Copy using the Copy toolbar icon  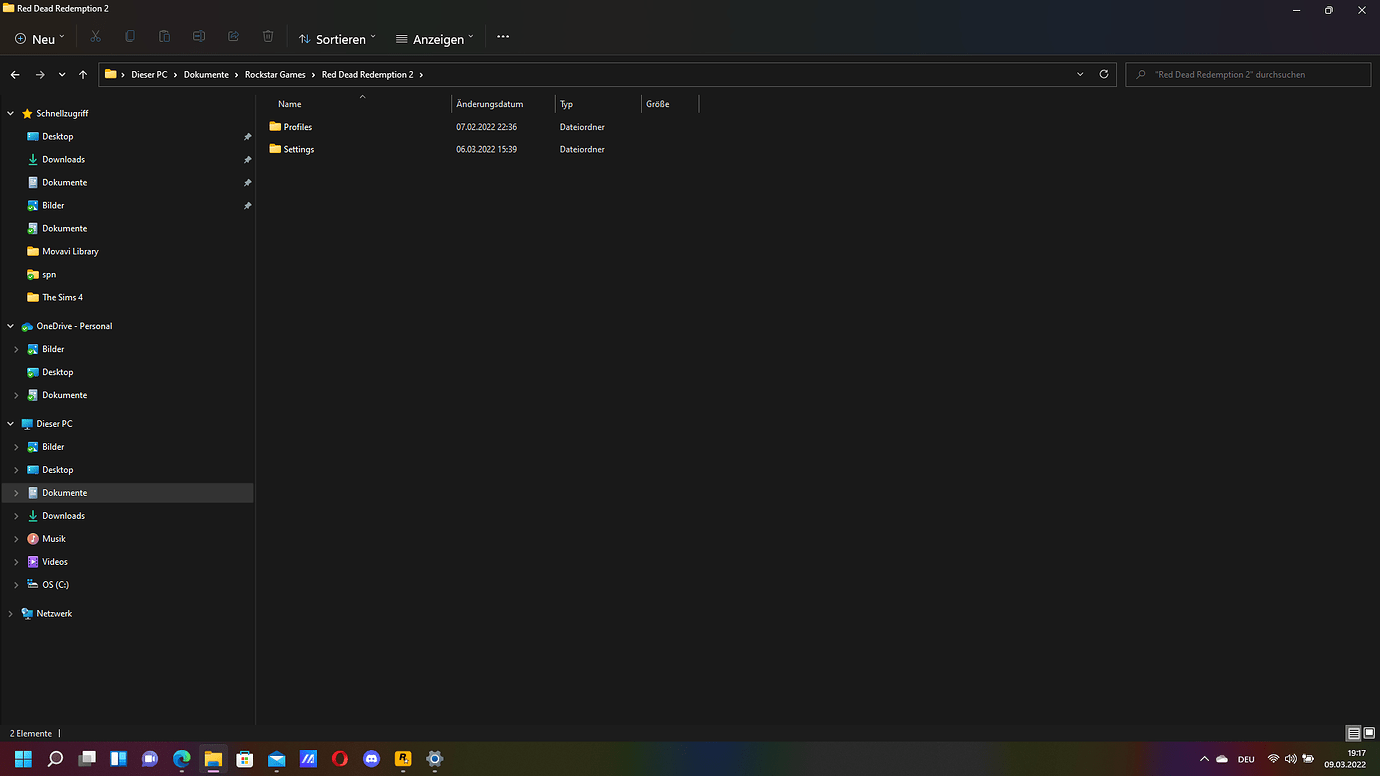click(x=130, y=36)
